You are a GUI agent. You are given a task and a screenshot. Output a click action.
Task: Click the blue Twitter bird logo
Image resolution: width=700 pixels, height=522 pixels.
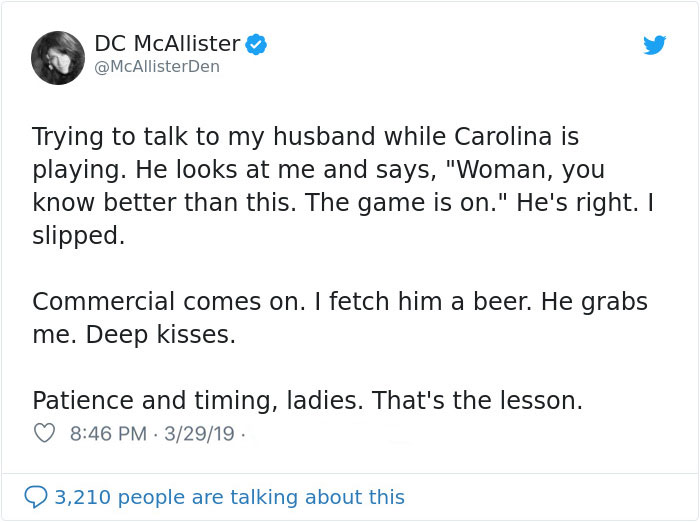pos(655,45)
